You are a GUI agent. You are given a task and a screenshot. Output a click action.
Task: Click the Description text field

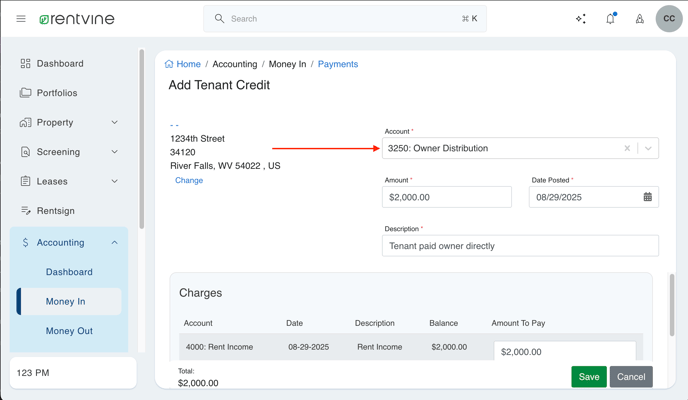(x=520, y=246)
